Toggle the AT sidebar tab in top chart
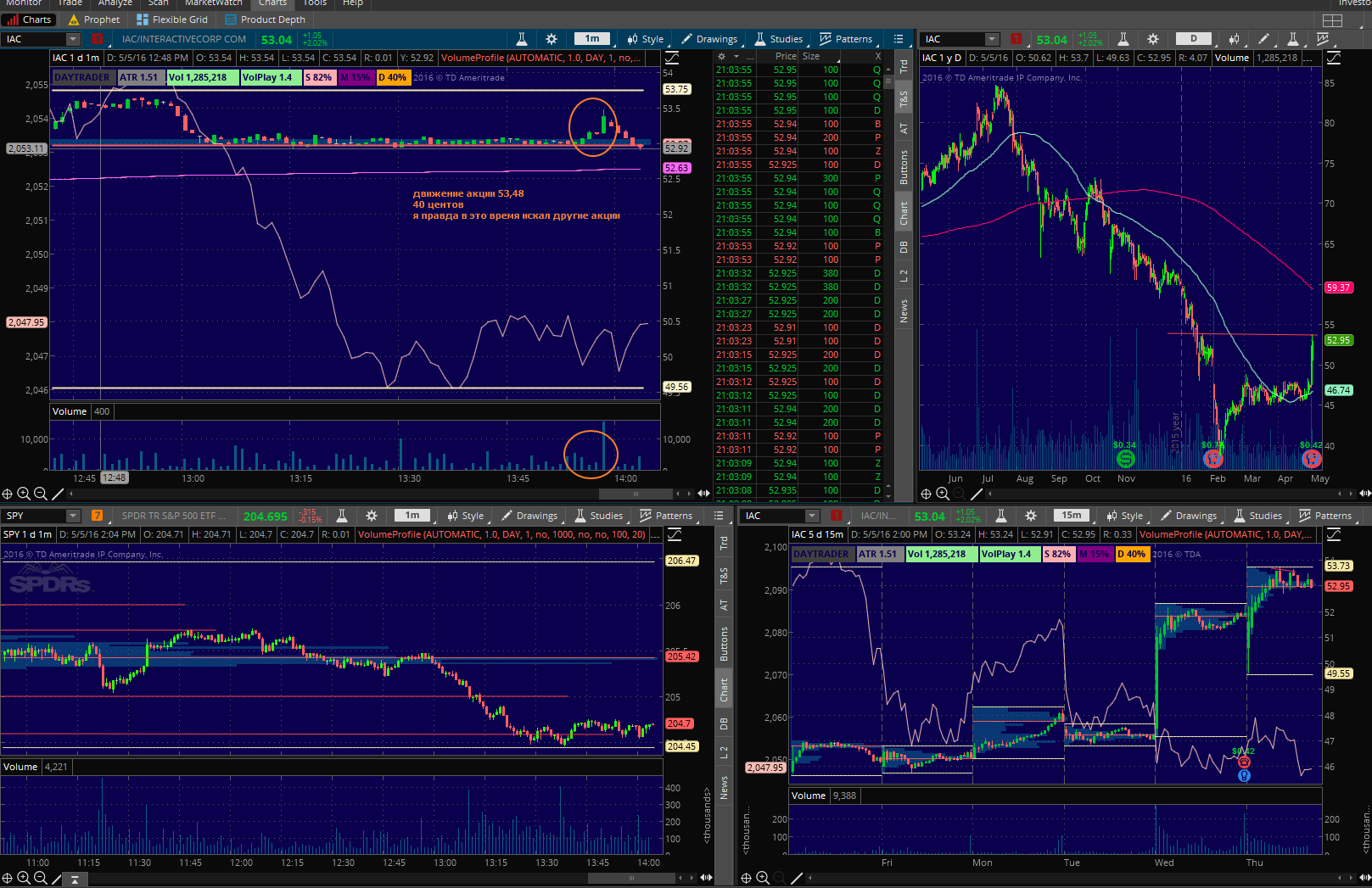 pos(904,129)
